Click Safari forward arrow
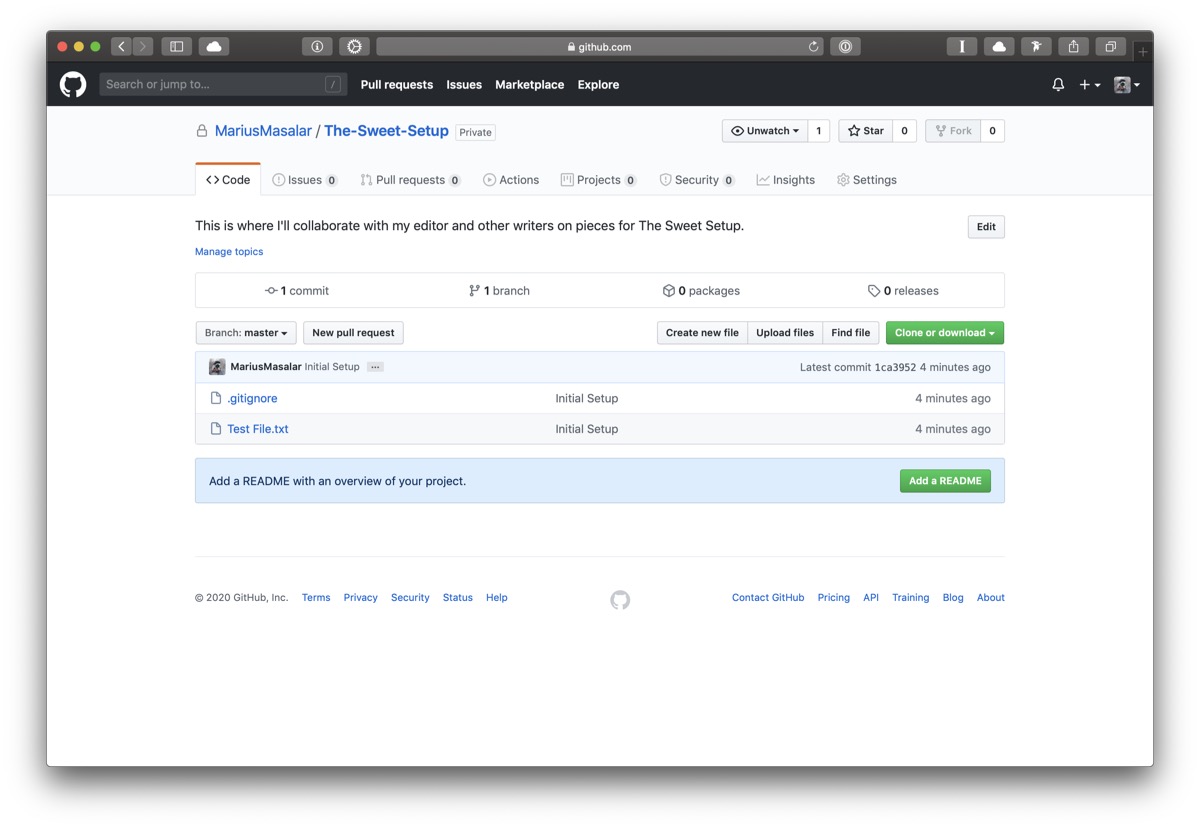This screenshot has height=828, width=1200. click(x=143, y=46)
